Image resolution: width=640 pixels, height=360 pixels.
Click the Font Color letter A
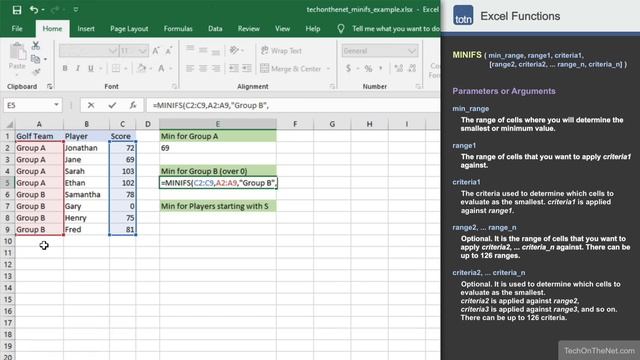click(161, 69)
